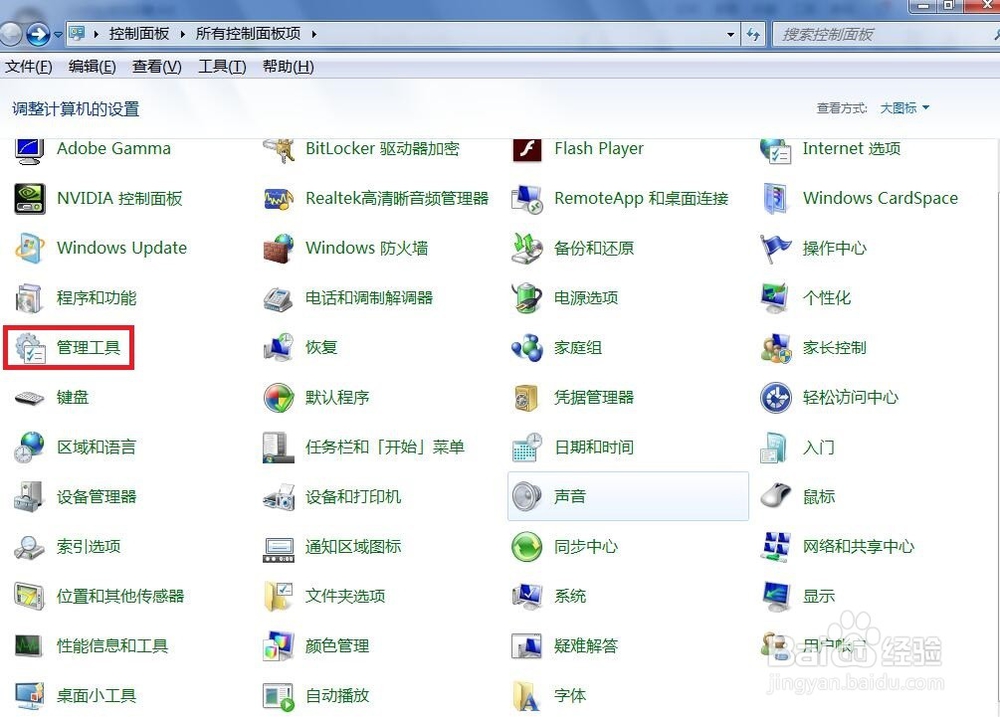Open the 区域和语言 globe icon
Screen dimensions: 1000x717
click(x=29, y=447)
